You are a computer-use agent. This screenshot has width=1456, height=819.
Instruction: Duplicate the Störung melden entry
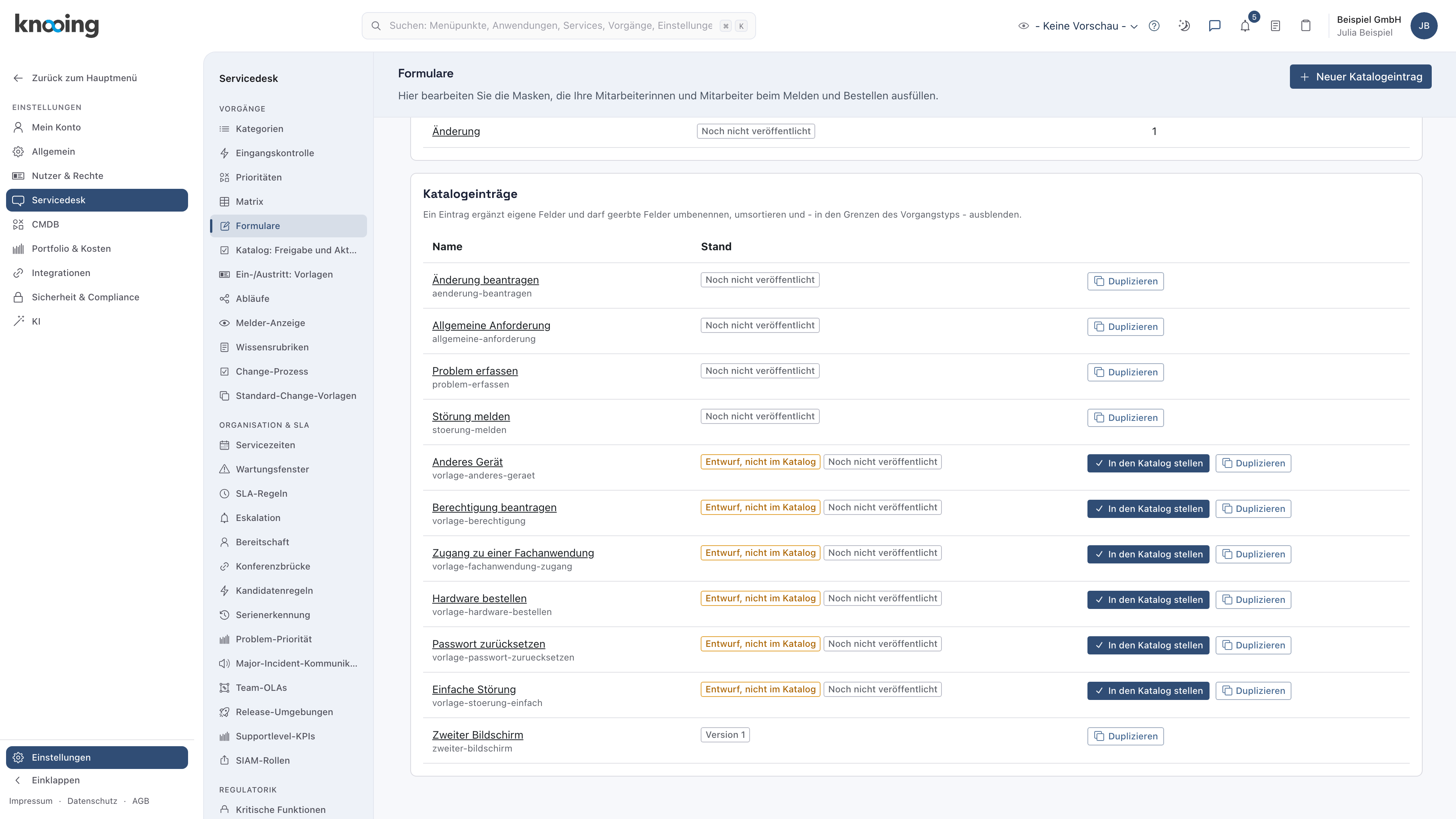coord(1125,418)
